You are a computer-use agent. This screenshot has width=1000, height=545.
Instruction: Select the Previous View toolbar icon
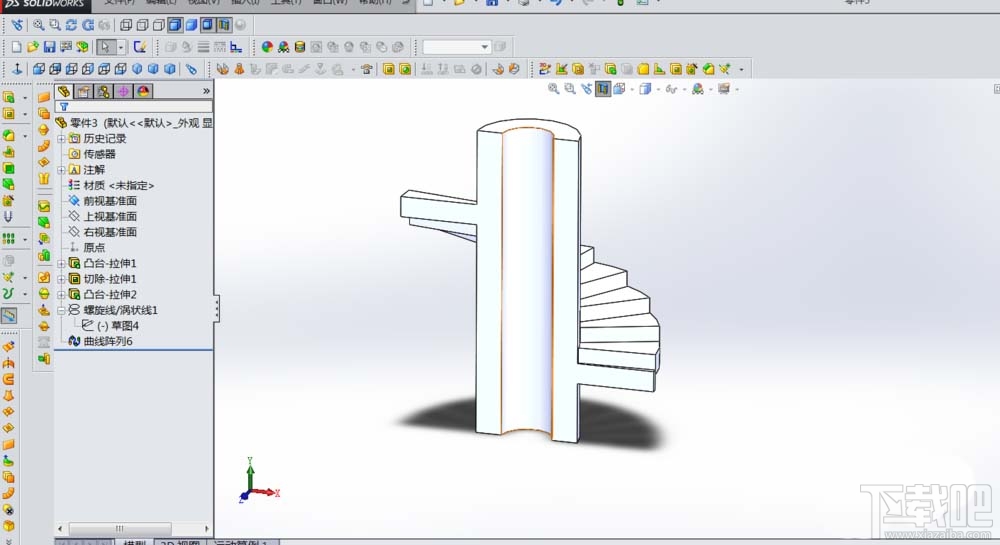coord(16,25)
